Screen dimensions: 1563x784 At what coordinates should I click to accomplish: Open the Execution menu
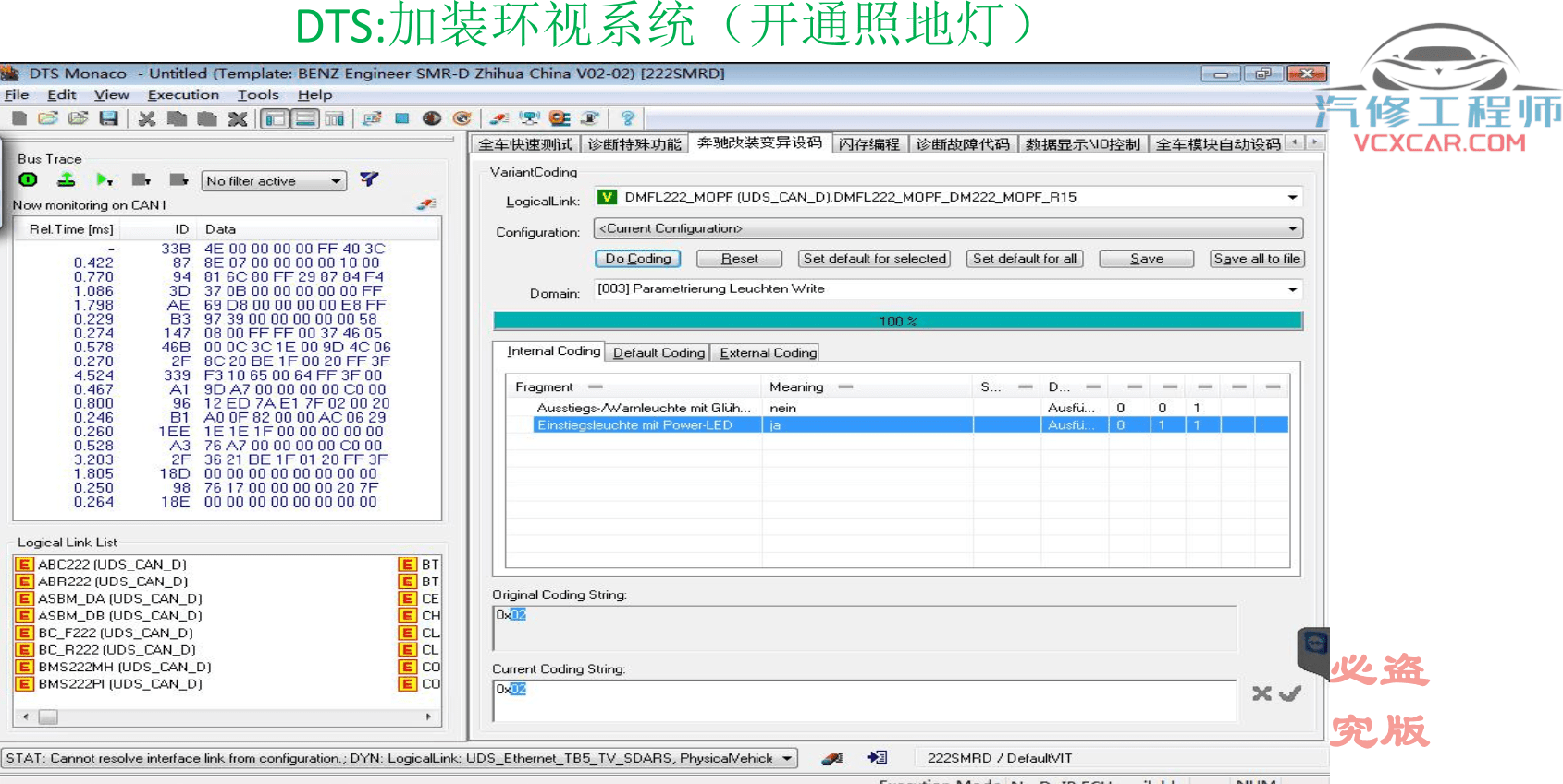coord(183,94)
